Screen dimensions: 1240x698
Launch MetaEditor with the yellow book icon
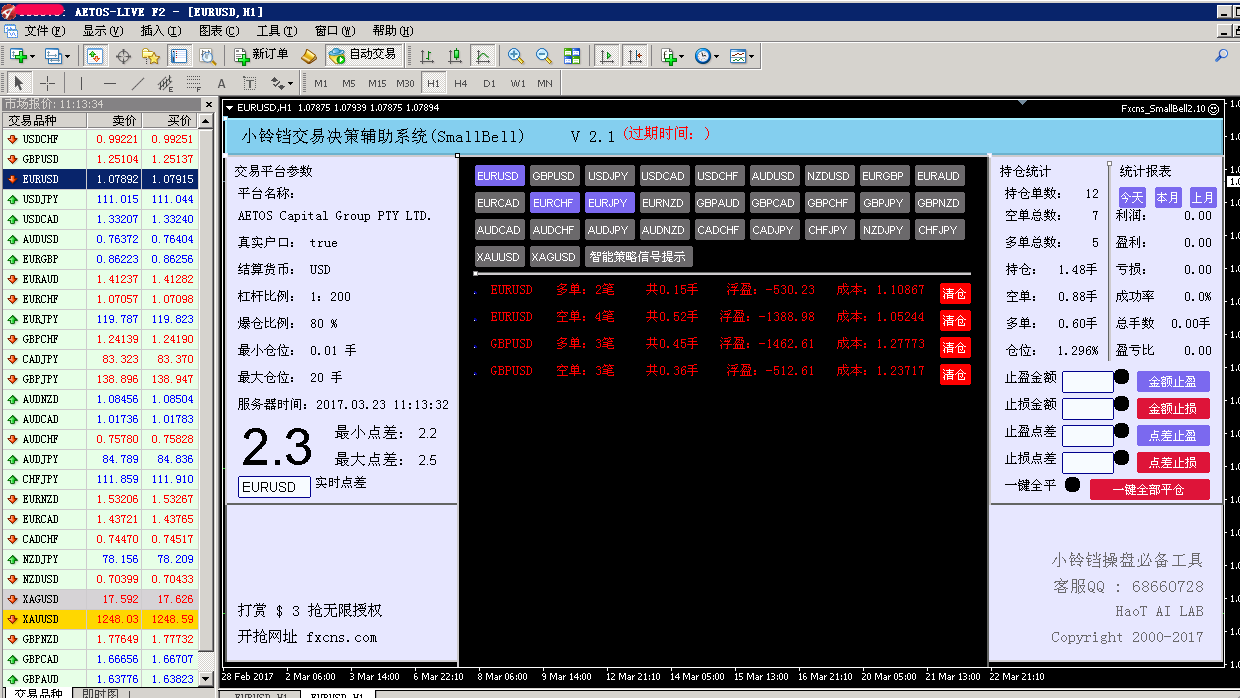point(309,56)
